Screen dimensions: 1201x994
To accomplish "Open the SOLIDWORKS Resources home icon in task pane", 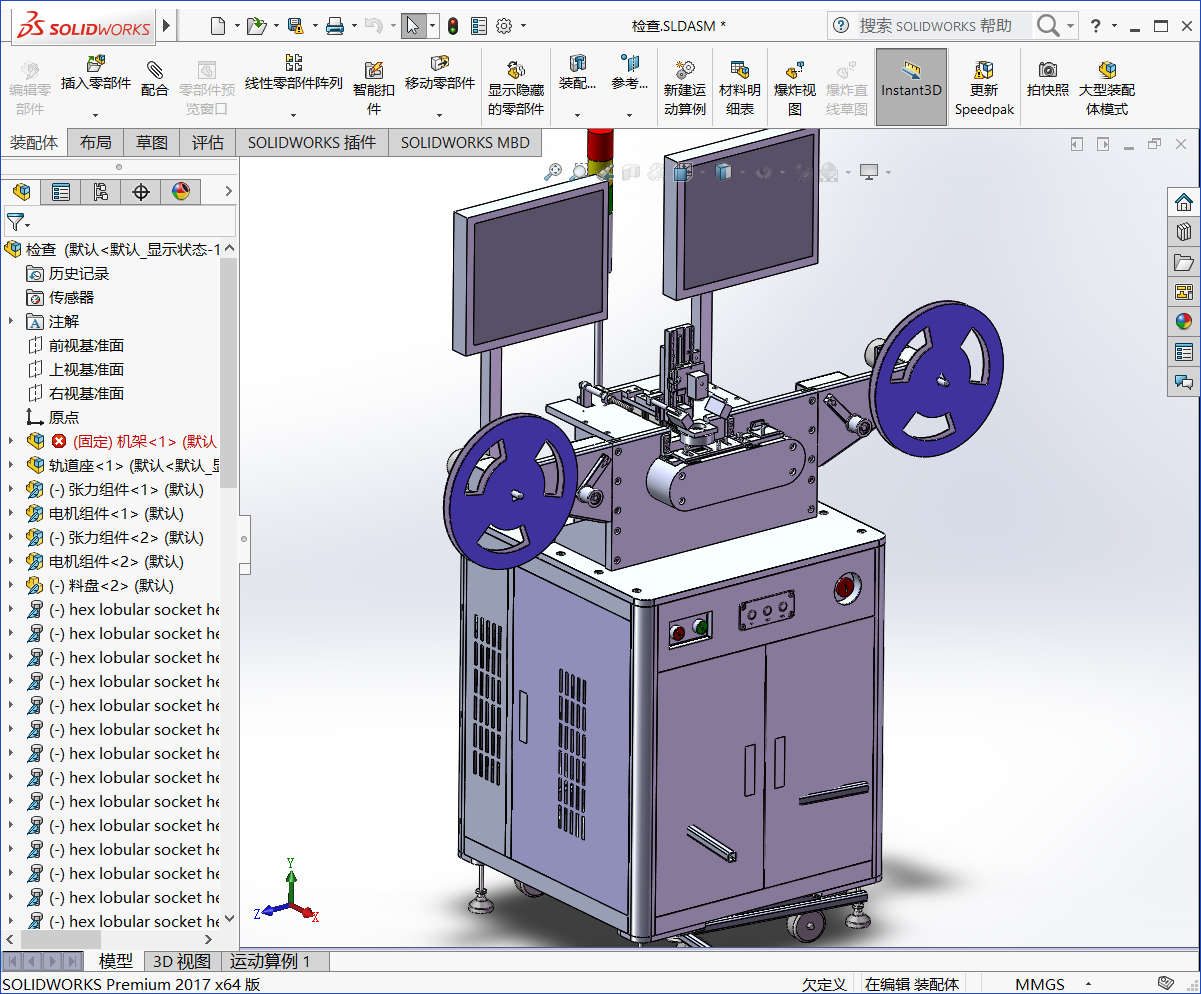I will coord(1184,202).
